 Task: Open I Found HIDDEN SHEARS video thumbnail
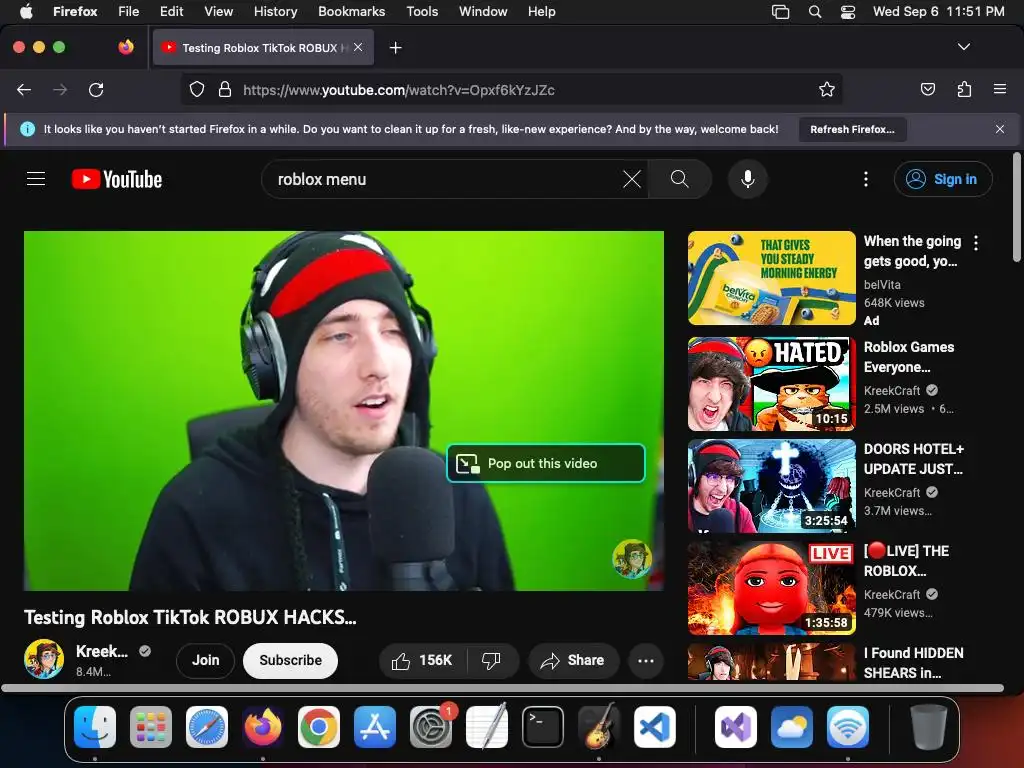[x=771, y=662]
